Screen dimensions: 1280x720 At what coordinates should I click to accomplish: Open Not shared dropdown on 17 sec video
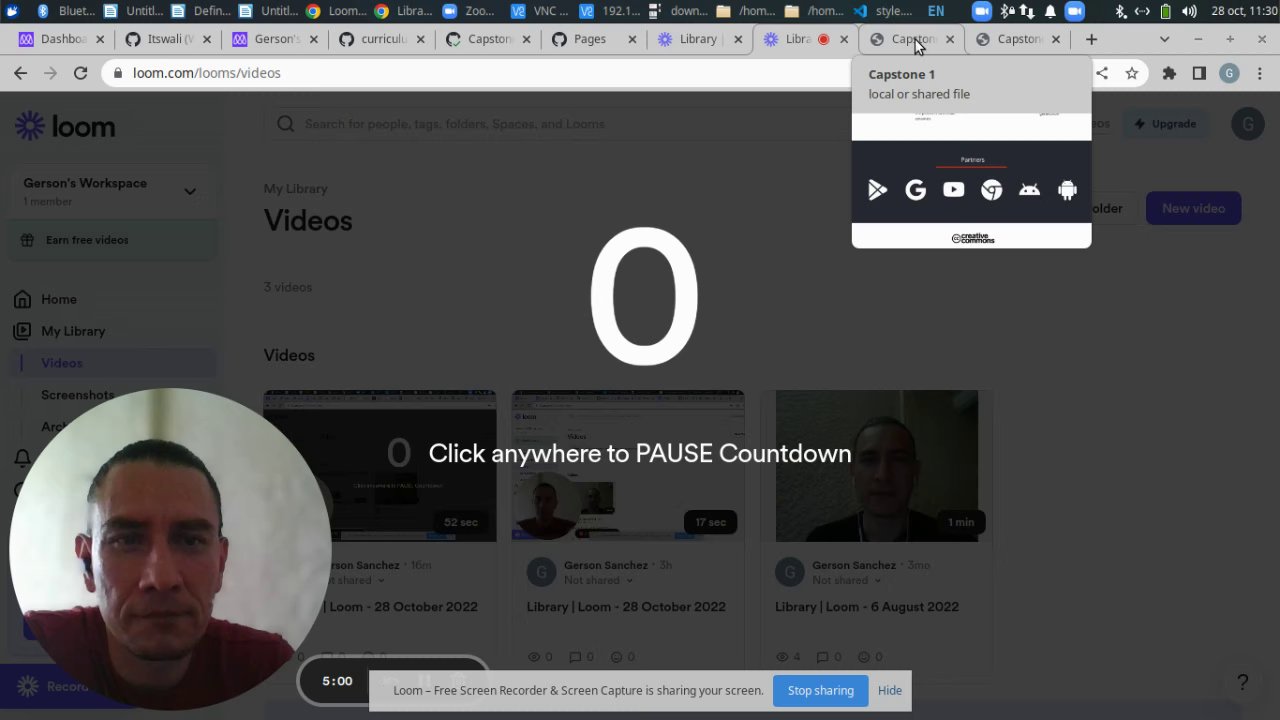point(598,580)
